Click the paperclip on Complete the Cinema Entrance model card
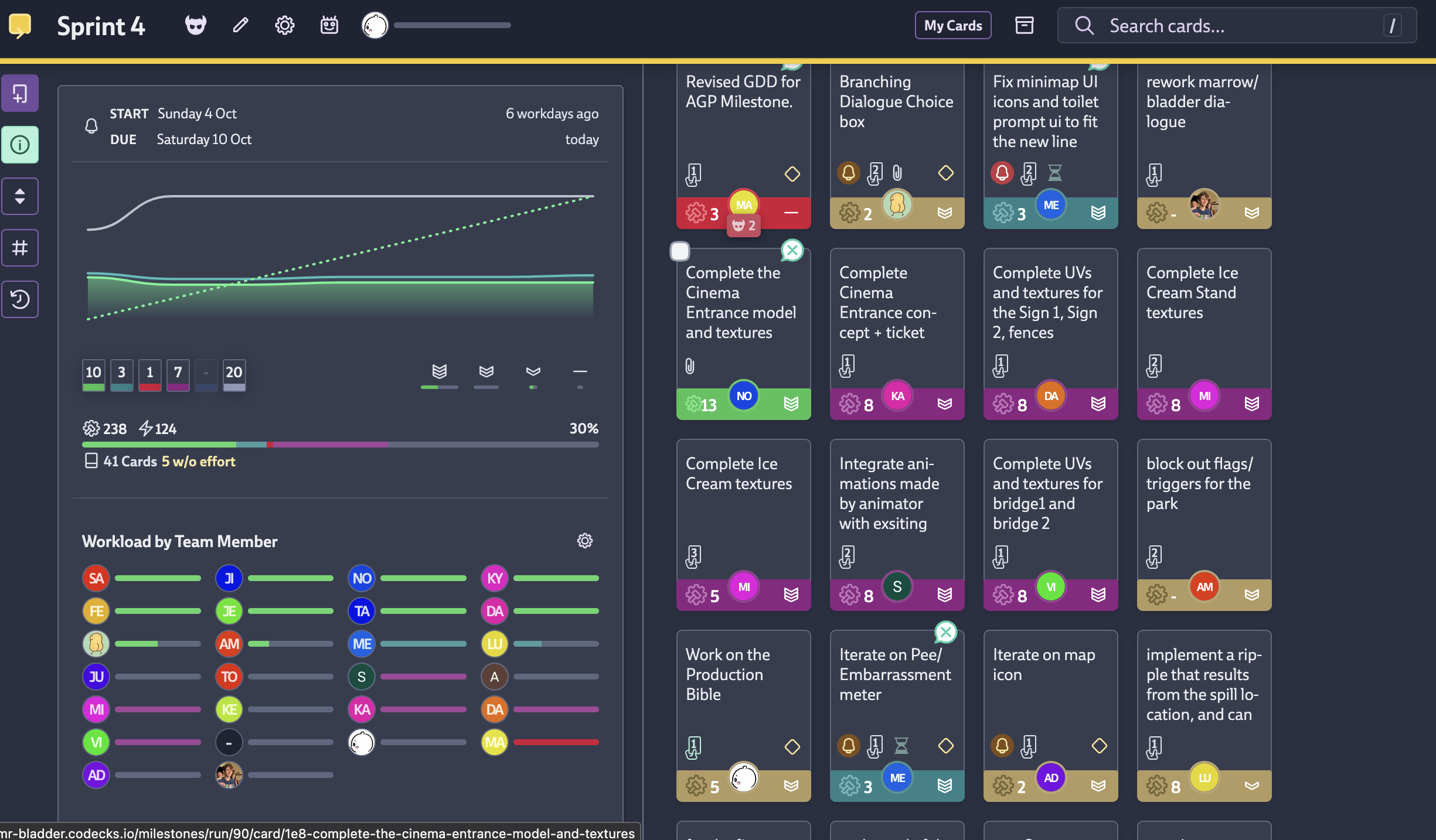Image resolution: width=1436 pixels, height=840 pixels. pyautogui.click(x=690, y=366)
